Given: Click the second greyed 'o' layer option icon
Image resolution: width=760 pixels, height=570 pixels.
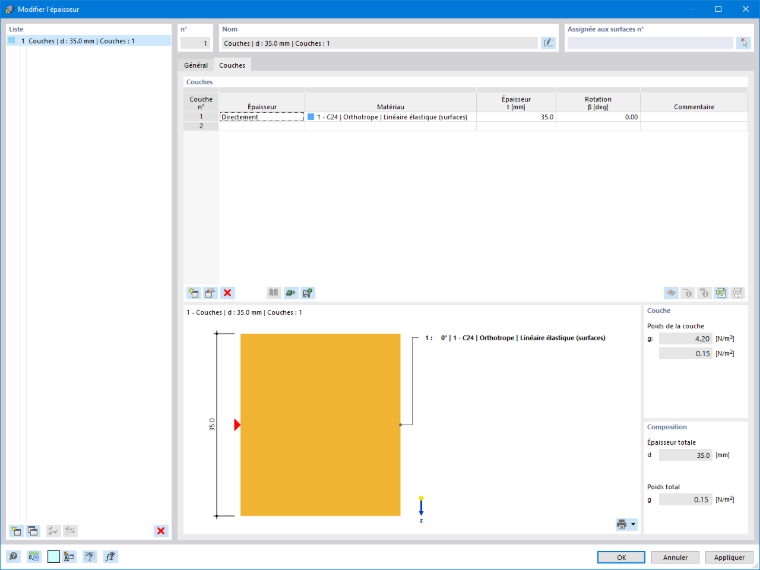Looking at the screenshot, I should pos(704,293).
